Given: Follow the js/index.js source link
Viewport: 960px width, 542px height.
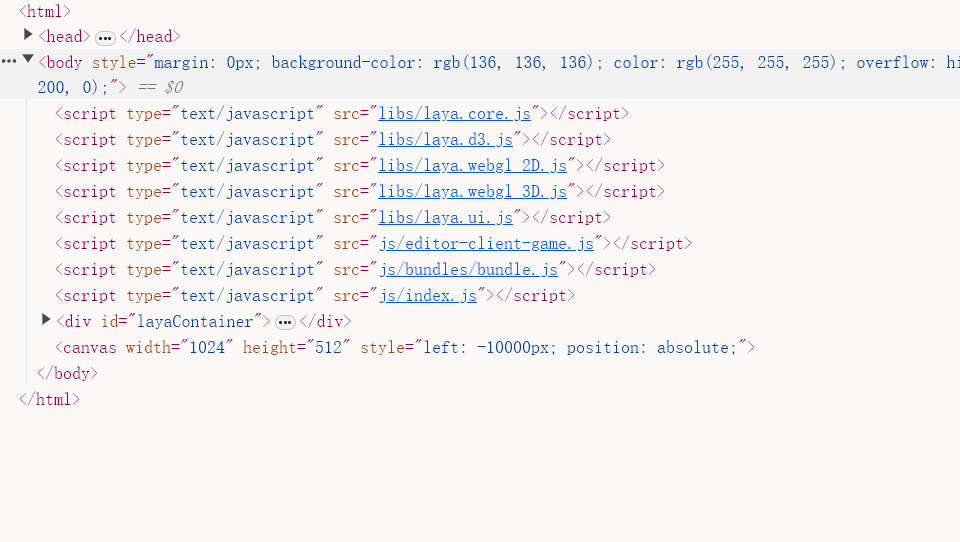Looking at the screenshot, I should 427,296.
